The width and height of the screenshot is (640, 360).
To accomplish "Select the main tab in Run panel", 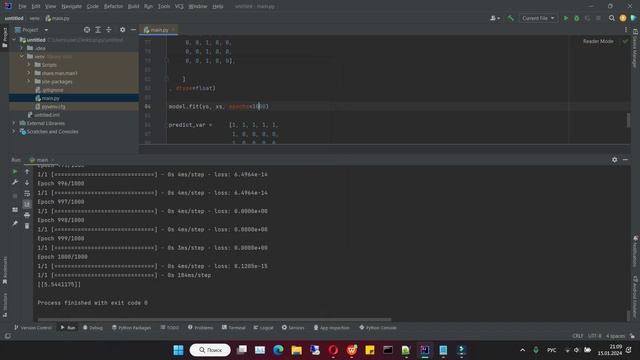I will pyautogui.click(x=42, y=160).
